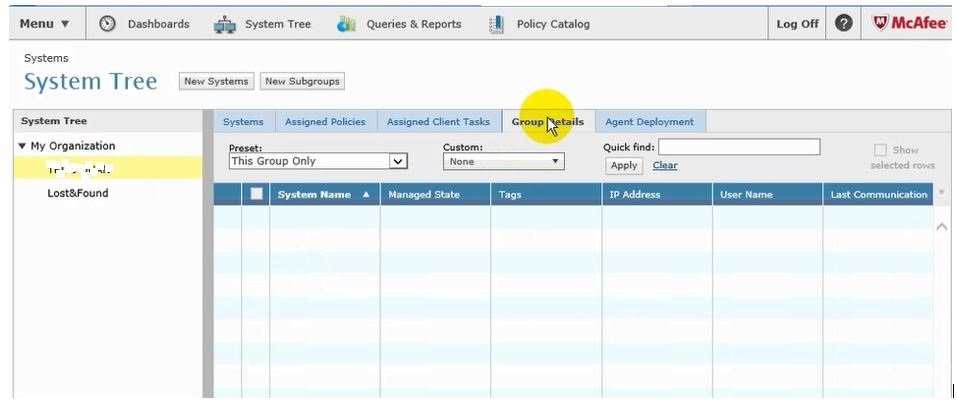Click the System Name sort arrow
The height and width of the screenshot is (400, 957).
[x=366, y=195]
